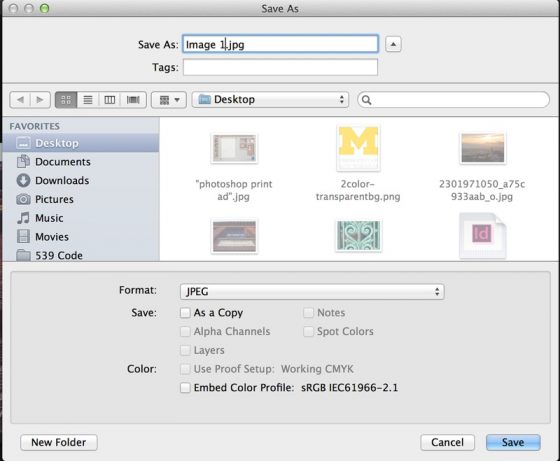The width and height of the screenshot is (560, 461).
Task: Open the item arrangement dropdown
Action: (169, 100)
